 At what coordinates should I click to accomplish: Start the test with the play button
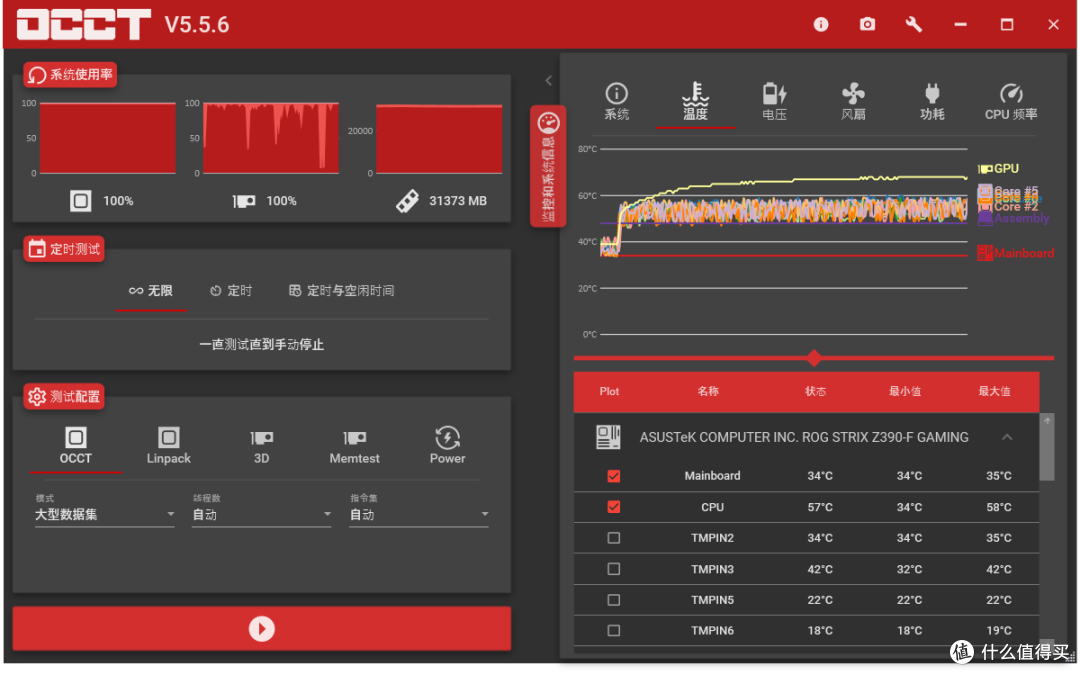click(x=261, y=628)
